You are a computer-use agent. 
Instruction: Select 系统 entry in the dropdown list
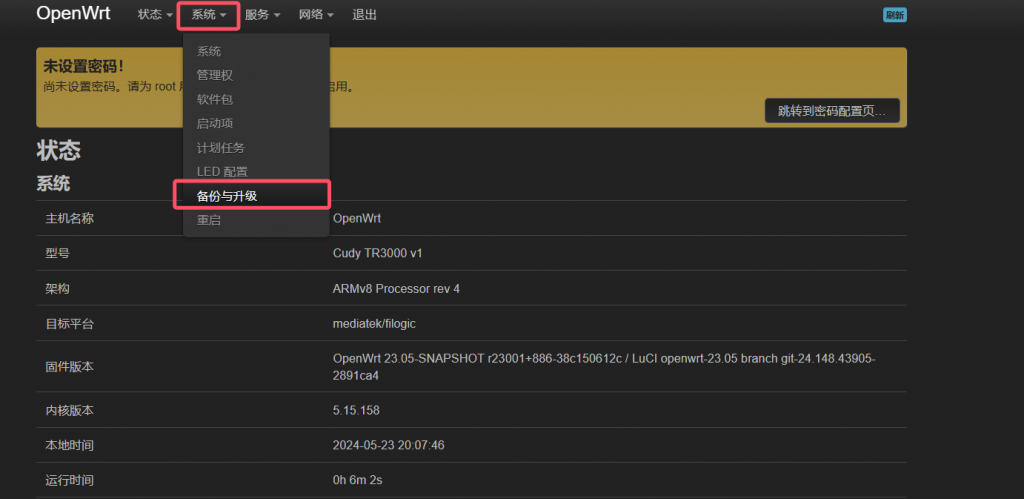pos(209,51)
